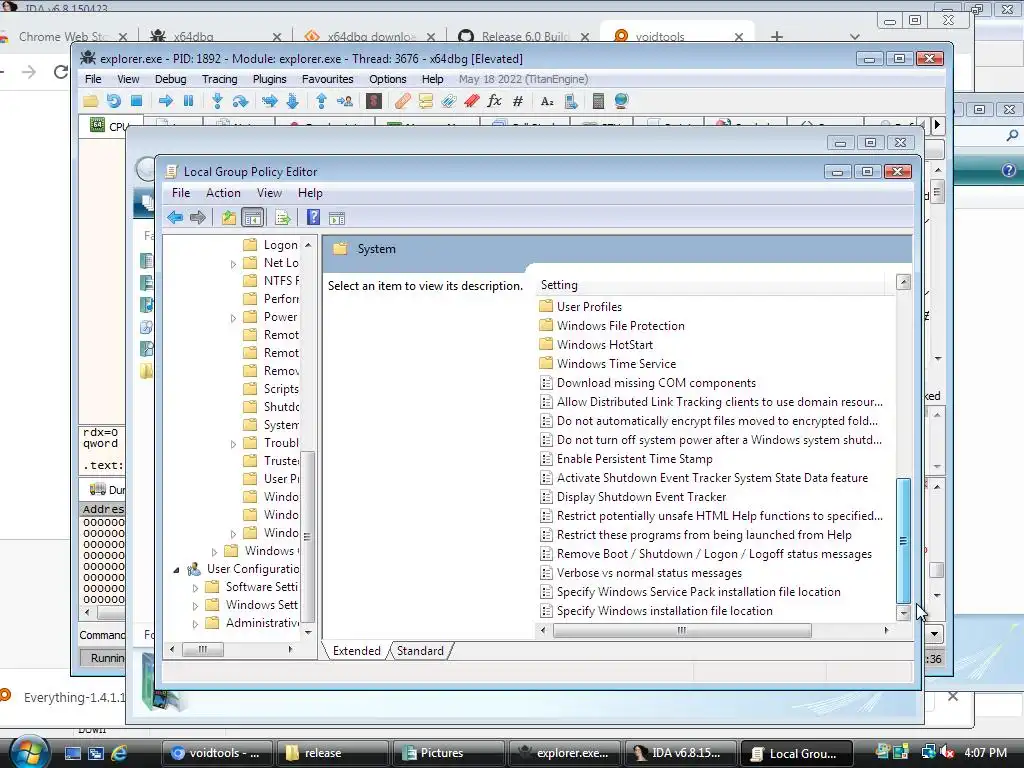The height and width of the screenshot is (768, 1024).
Task: Select Download missing COM components setting
Action: point(648,383)
